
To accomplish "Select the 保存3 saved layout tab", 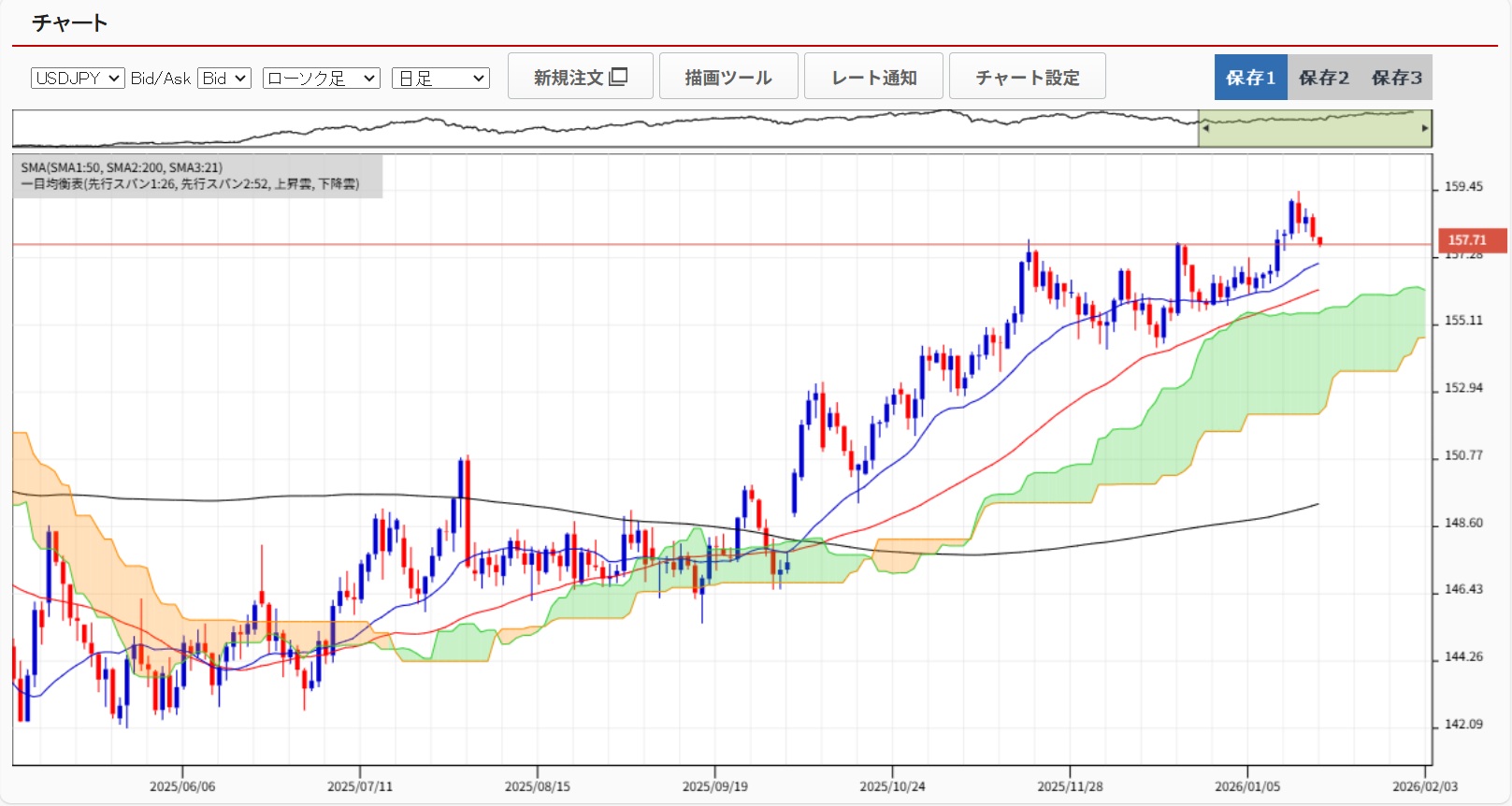I will (1396, 78).
